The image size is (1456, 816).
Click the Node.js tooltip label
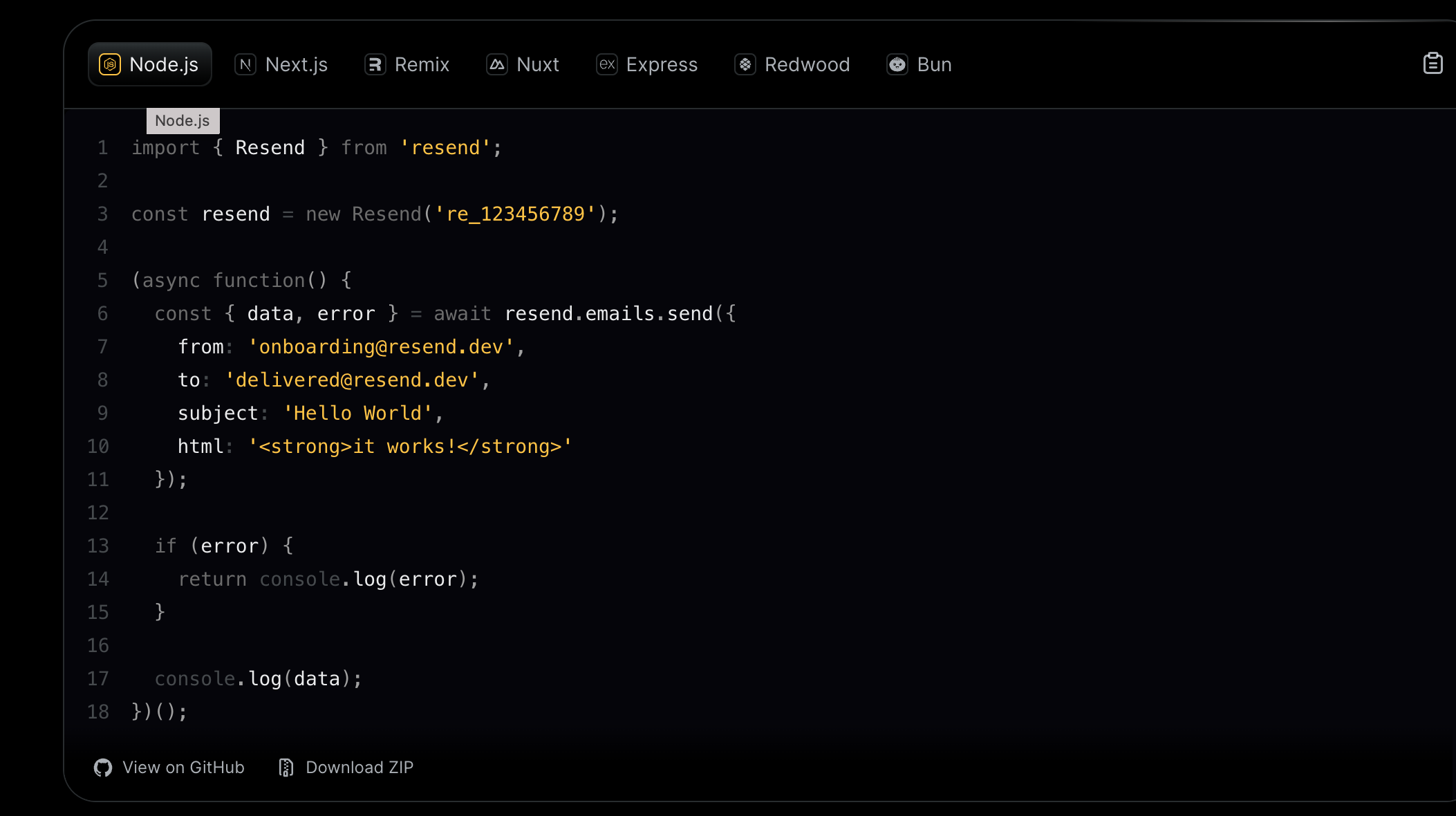[x=183, y=121]
